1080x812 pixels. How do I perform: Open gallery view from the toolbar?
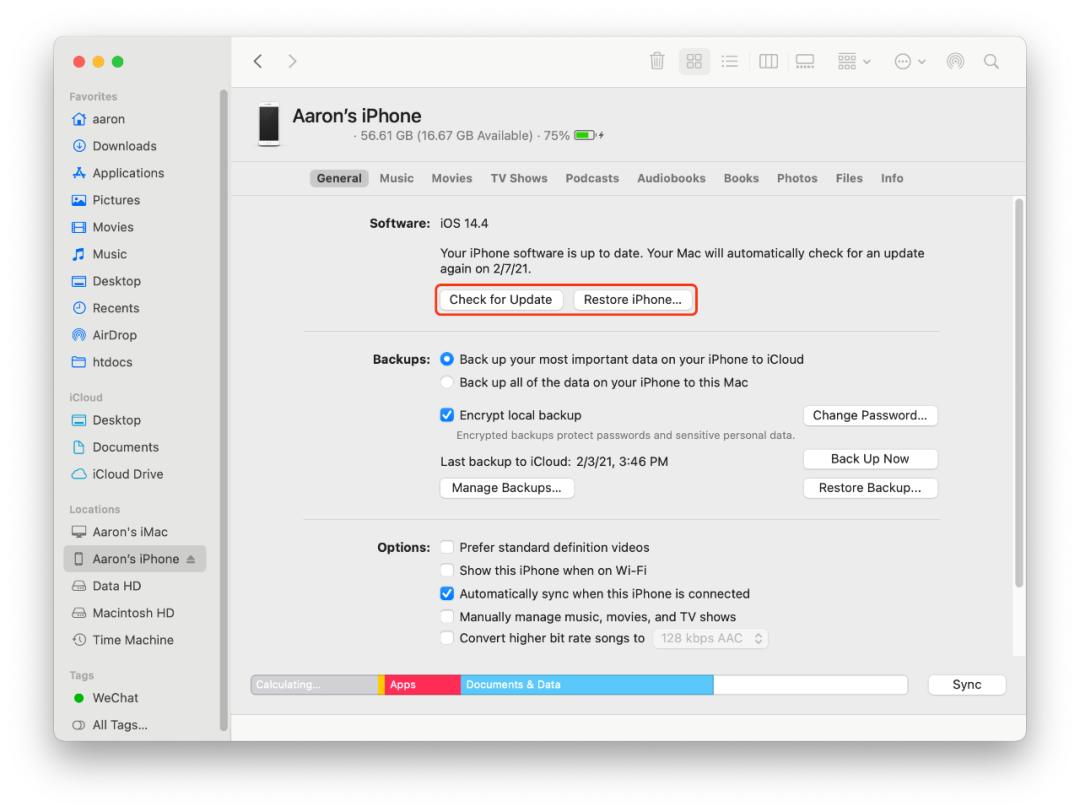[805, 61]
